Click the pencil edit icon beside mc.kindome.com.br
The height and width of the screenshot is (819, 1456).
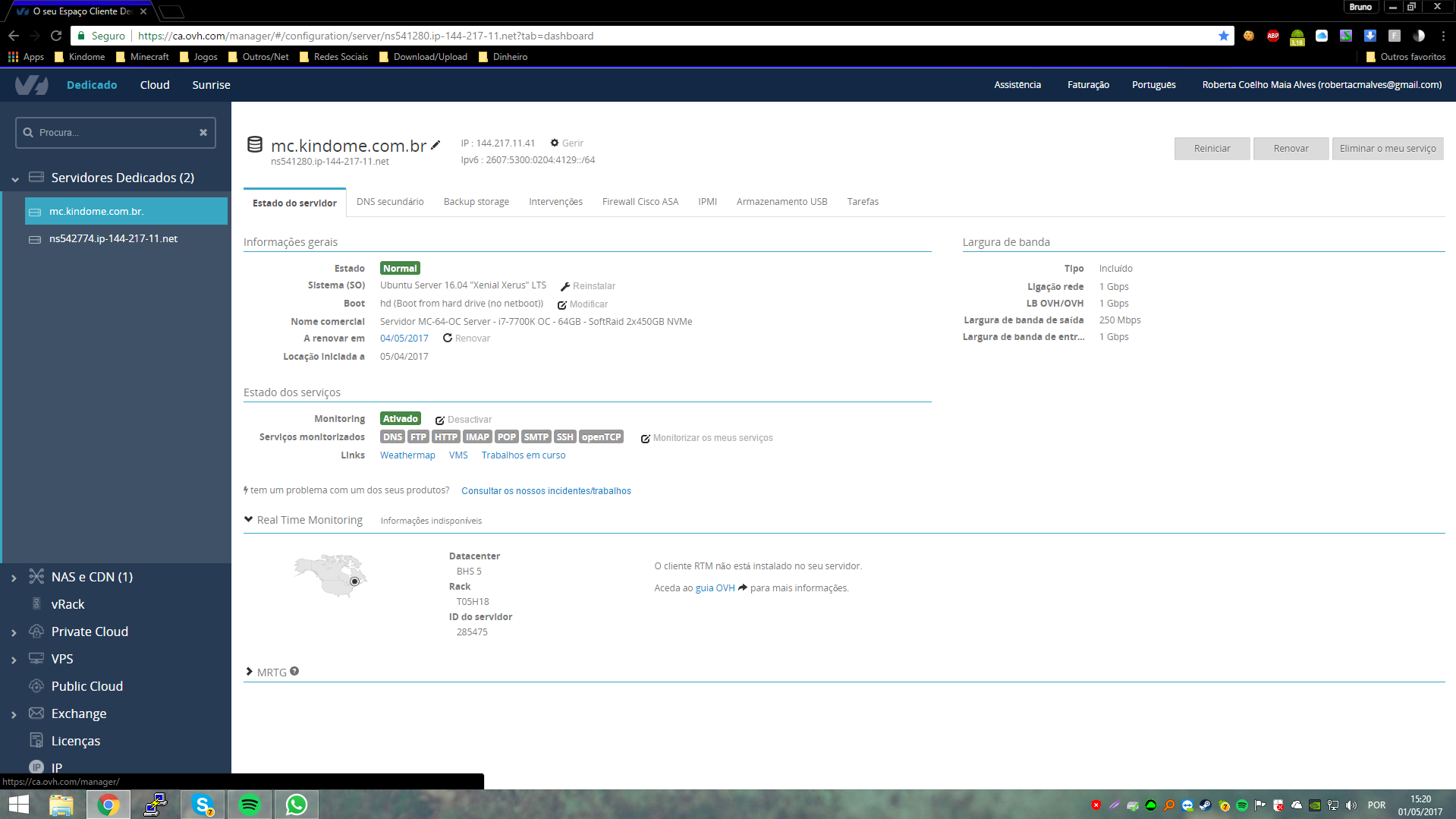click(436, 145)
